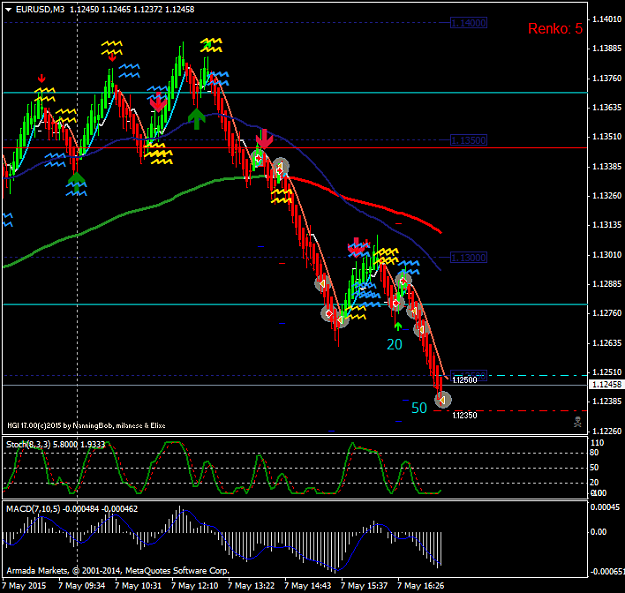This screenshot has height=593, width=625.
Task: Click the 1.12350 red dashed line label
Action: 465,415
